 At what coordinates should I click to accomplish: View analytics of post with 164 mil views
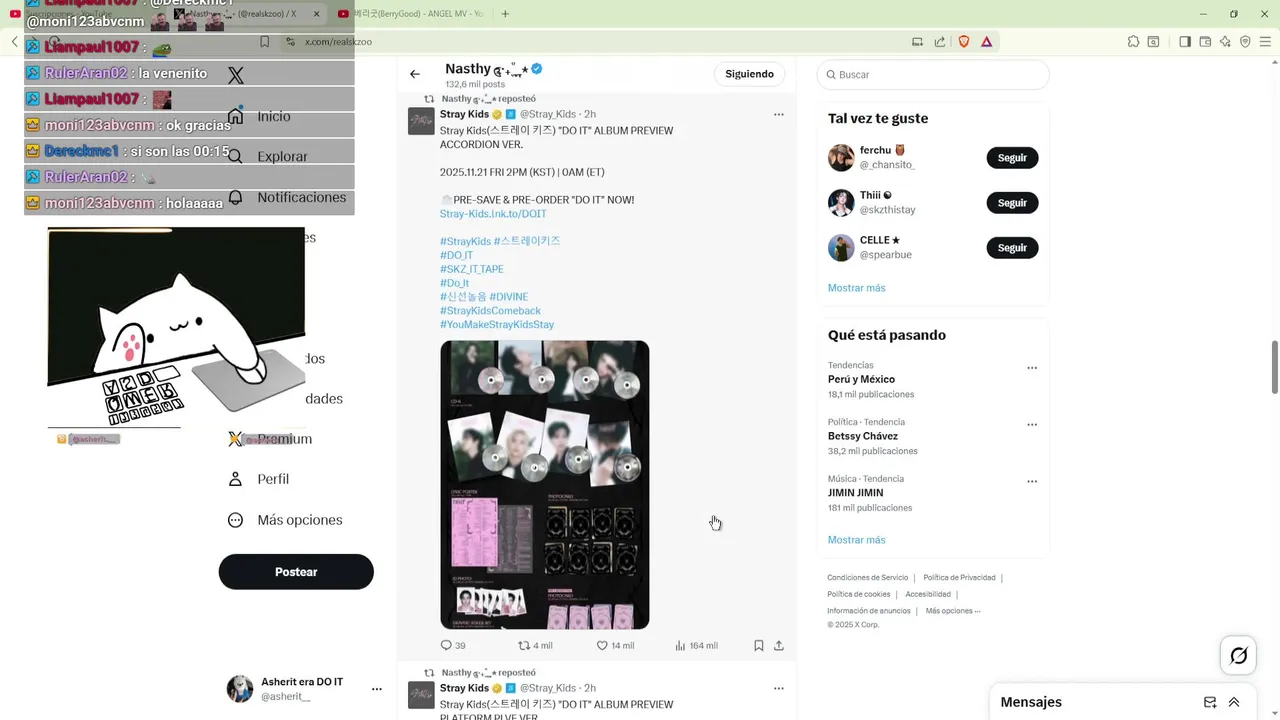696,645
